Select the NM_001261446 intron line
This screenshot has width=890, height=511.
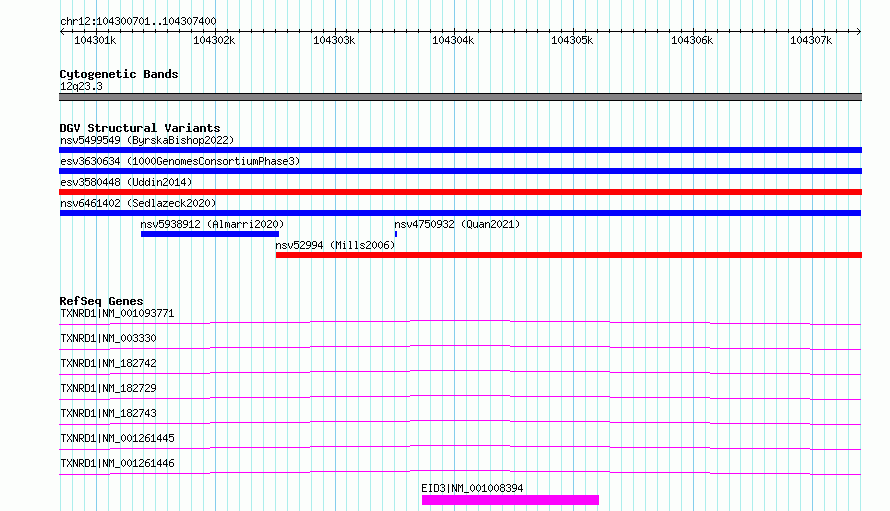tap(460, 472)
